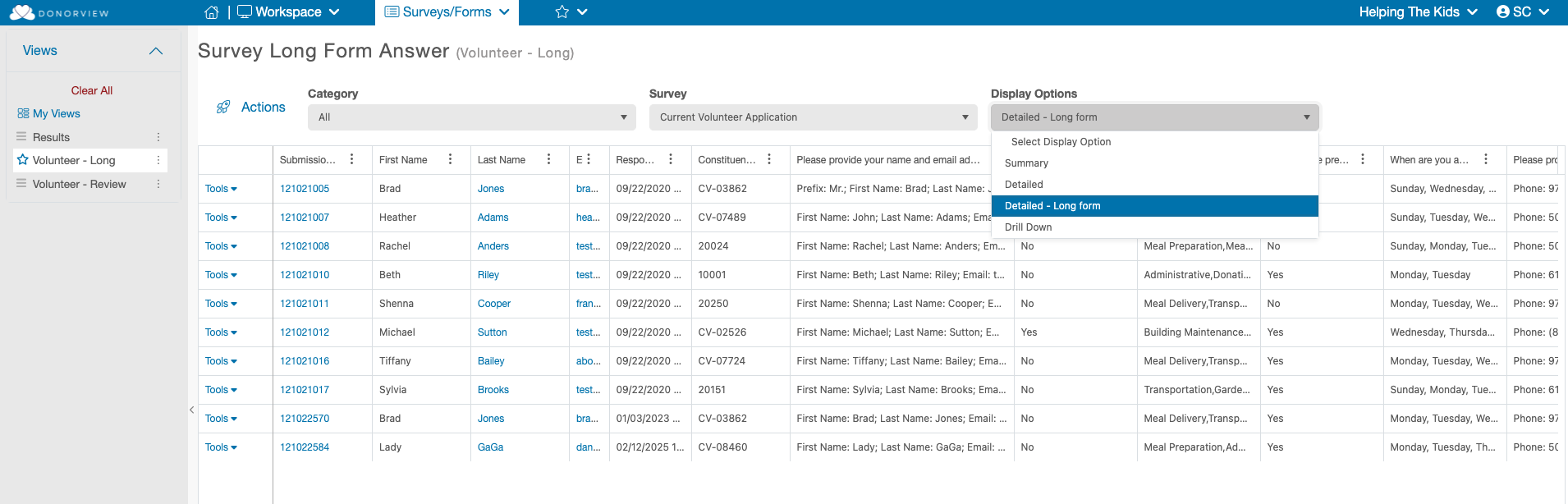This screenshot has width=1568, height=504.
Task: Open Tiffany Bailey's email link abo...
Action: (x=589, y=361)
